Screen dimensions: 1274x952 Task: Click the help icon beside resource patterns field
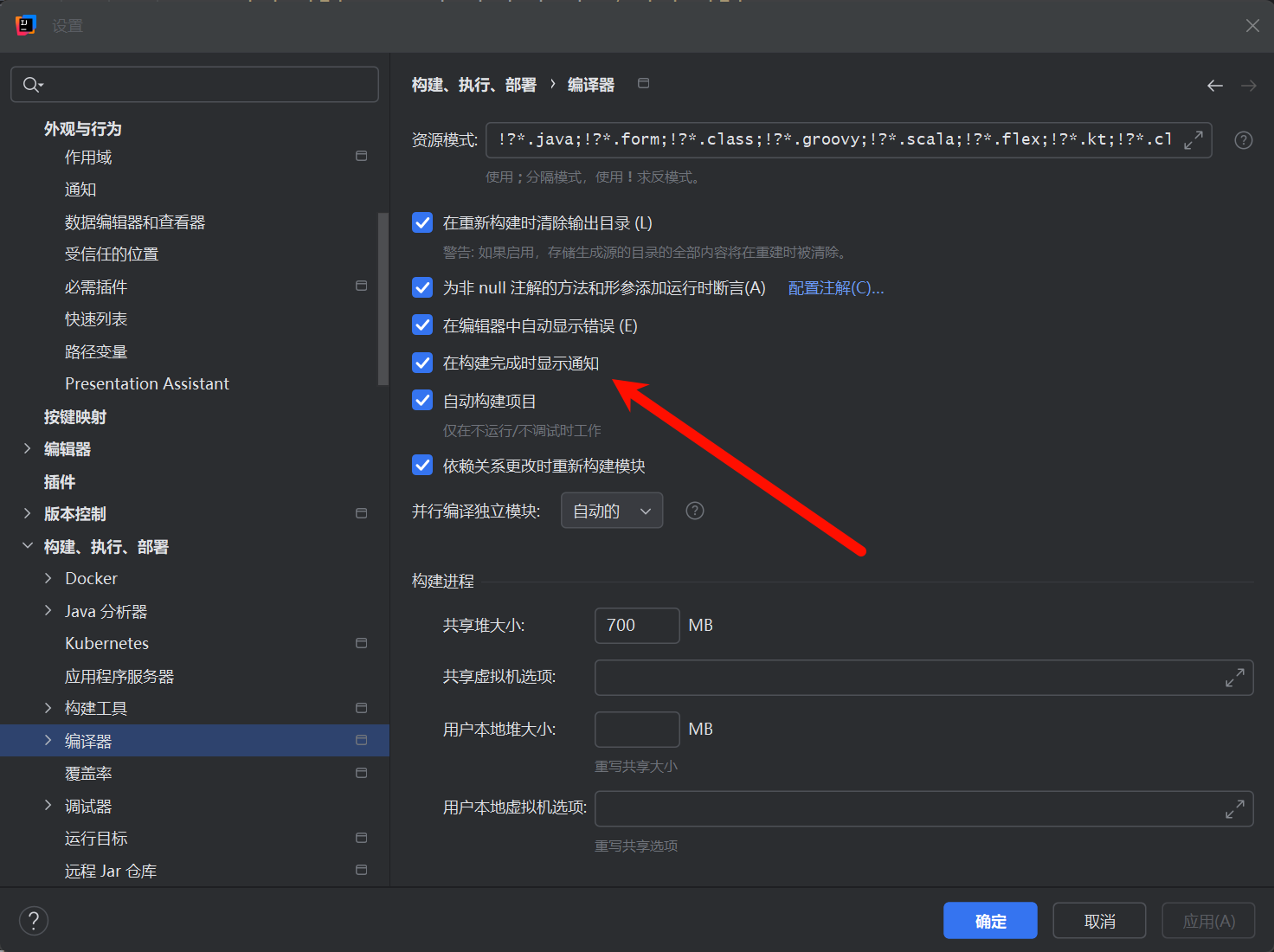click(x=1244, y=139)
